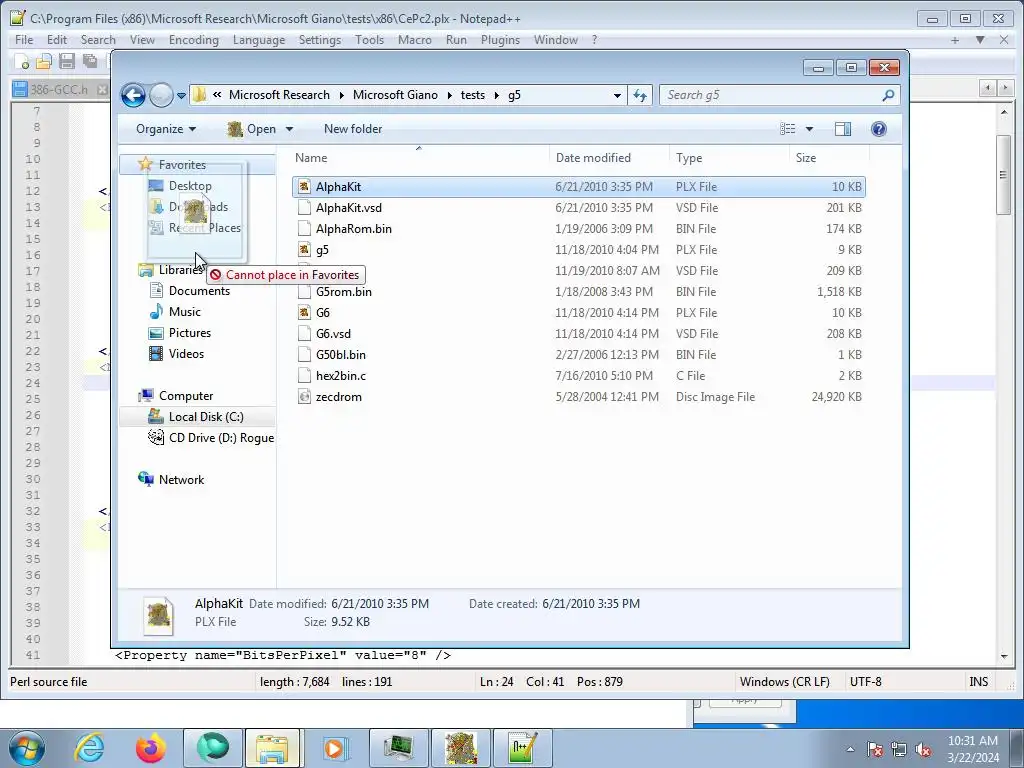
Task: Create a New folder
Action: (x=353, y=129)
